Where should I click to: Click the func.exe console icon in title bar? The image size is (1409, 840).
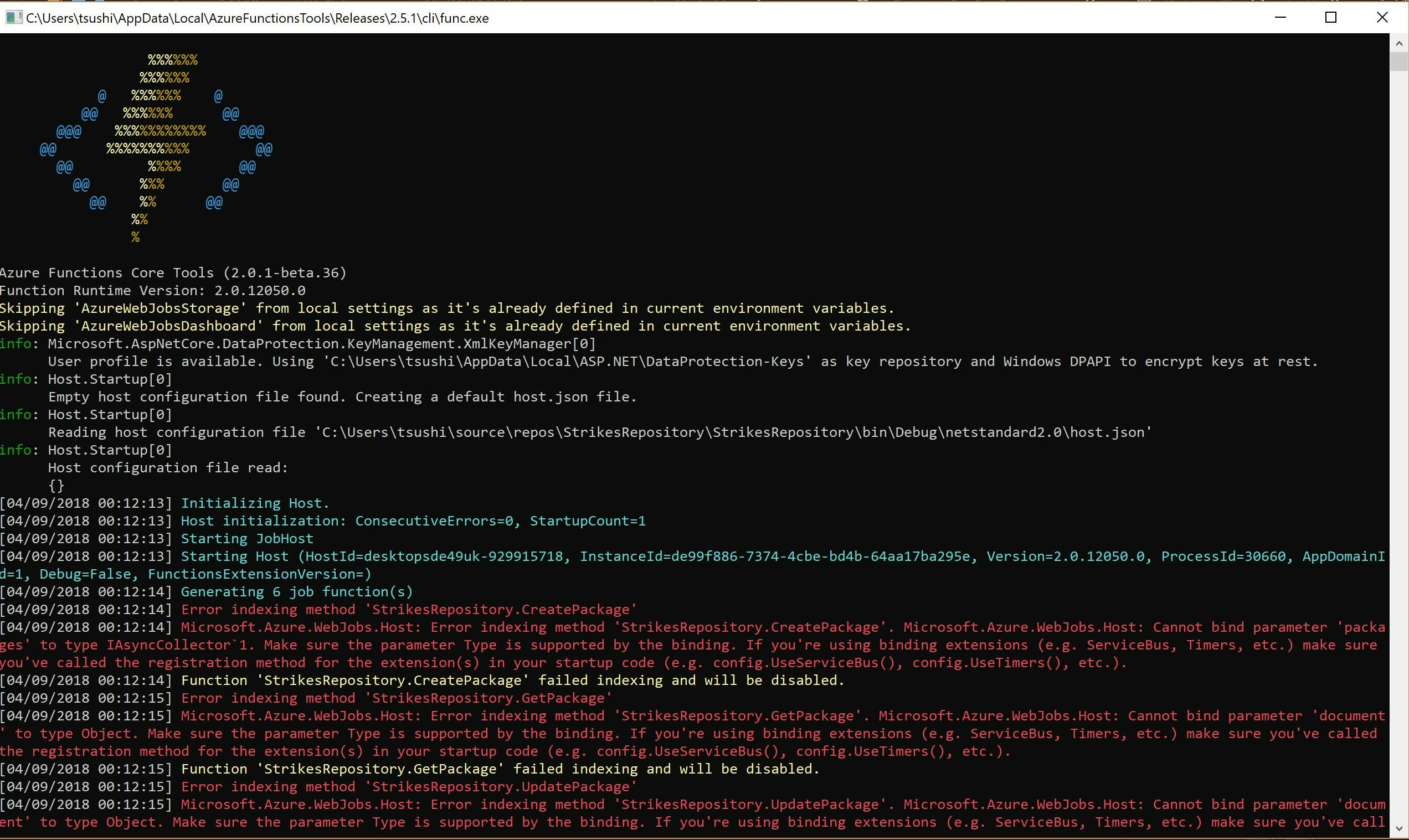13,18
